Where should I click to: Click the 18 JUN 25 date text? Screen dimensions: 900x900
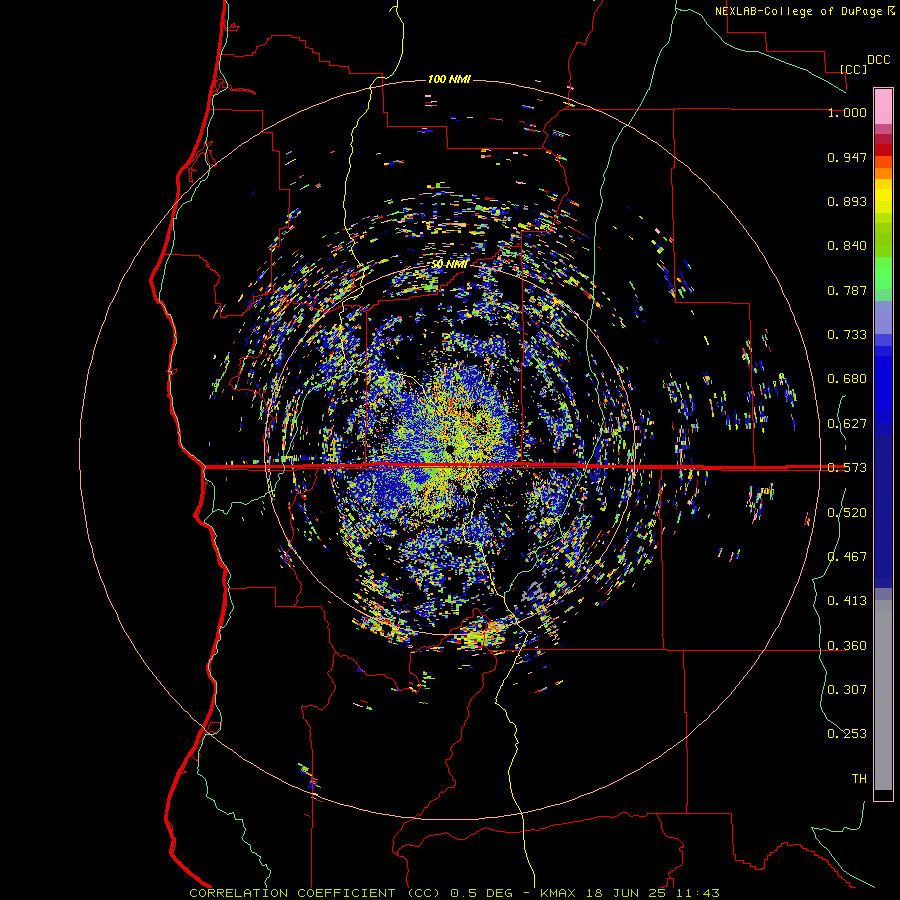point(626,893)
